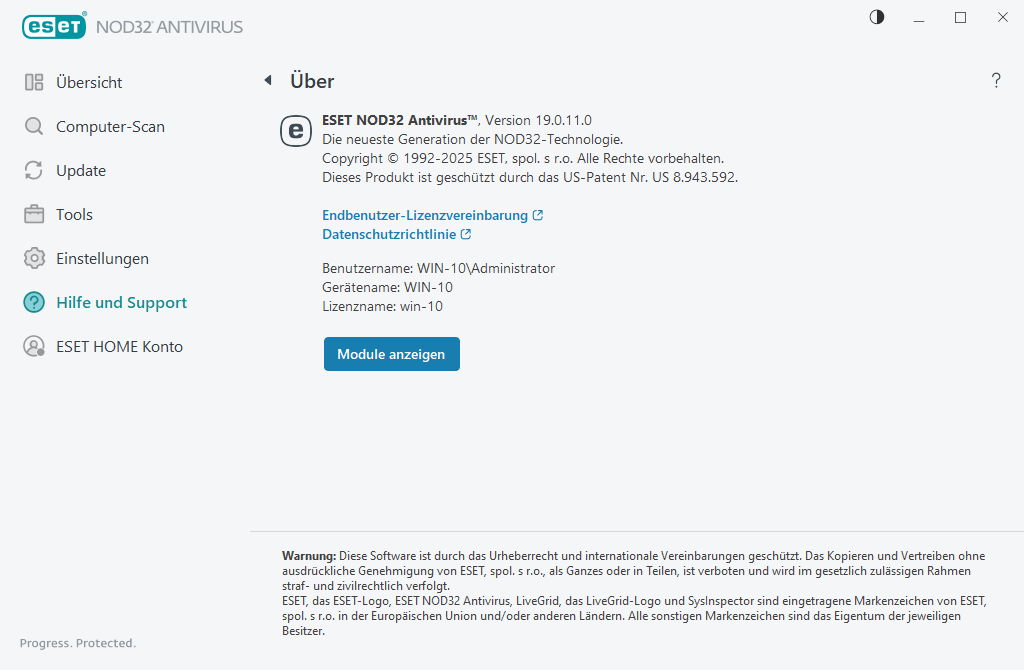
Task: Click the Über page heading
Action: (312, 81)
